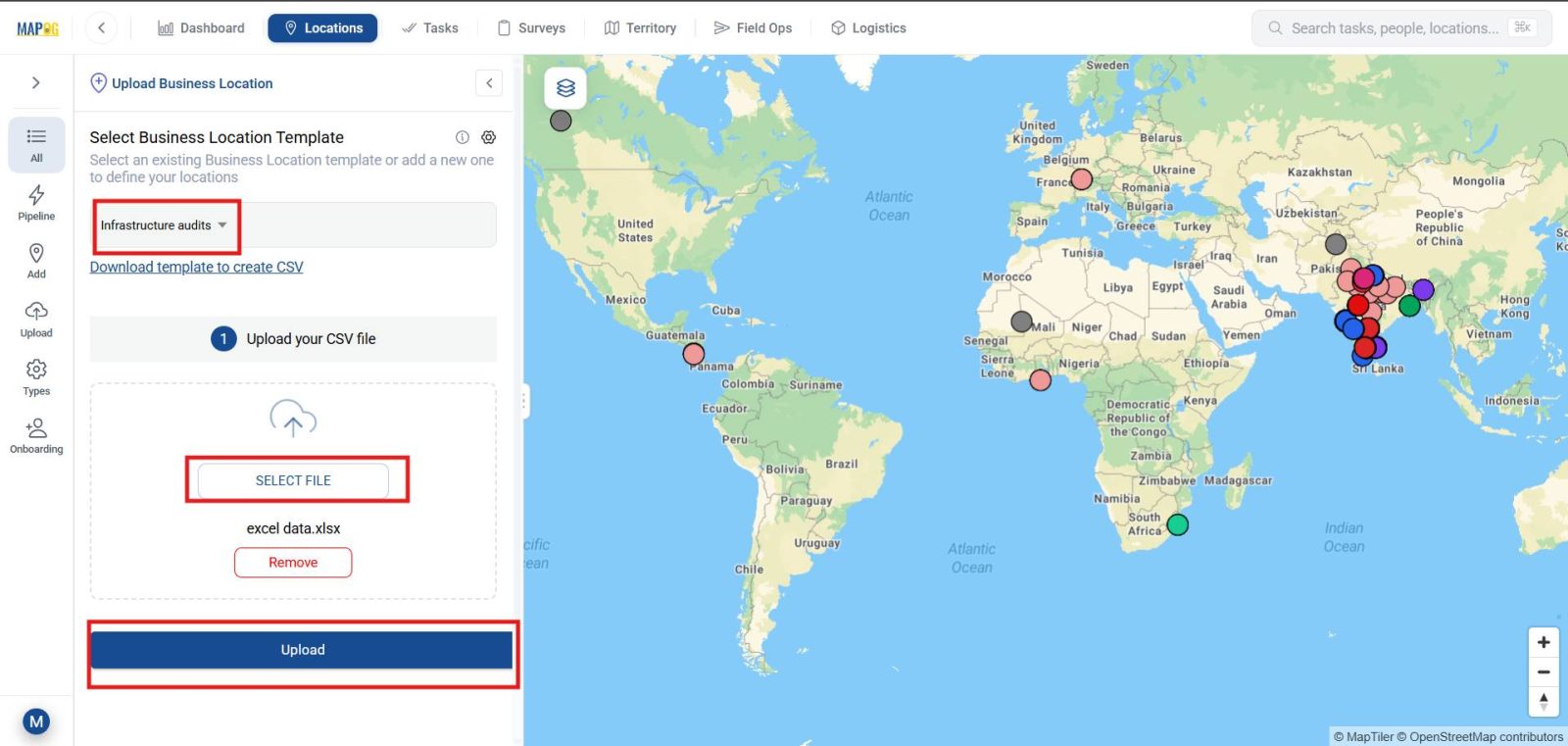Viewport: 1568px width, 746px height.
Task: Collapse the Upload Business Location panel
Action: click(x=489, y=83)
